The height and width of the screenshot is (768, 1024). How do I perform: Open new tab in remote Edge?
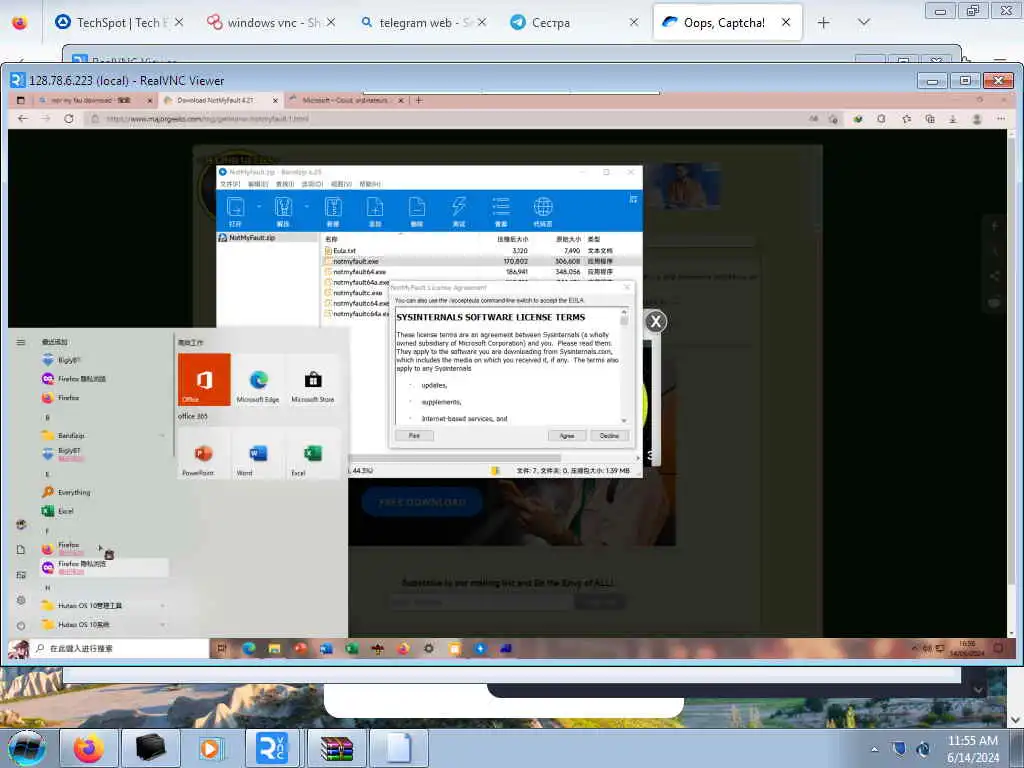coord(419,101)
